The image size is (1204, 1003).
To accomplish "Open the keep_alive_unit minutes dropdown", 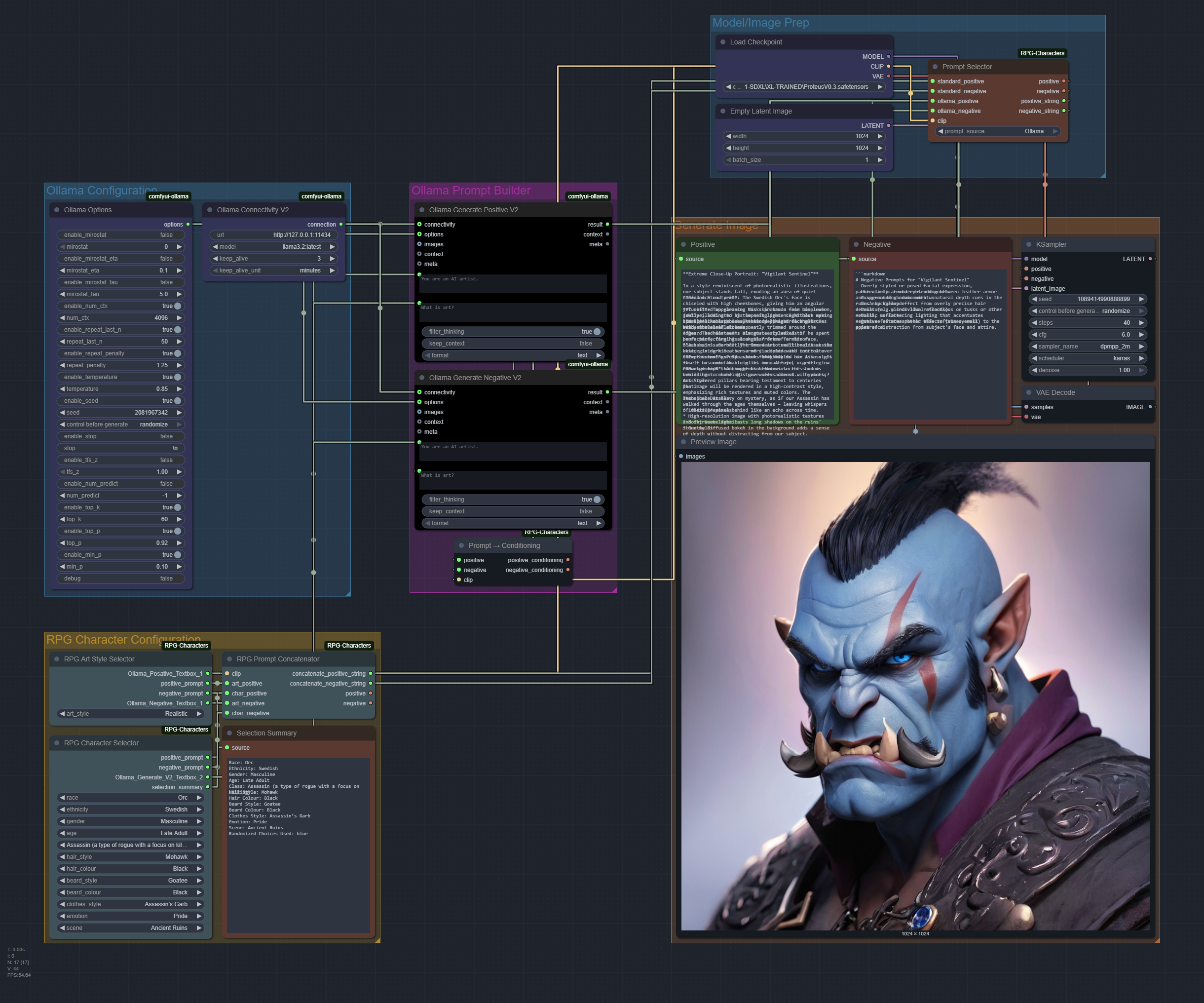I will coord(274,270).
